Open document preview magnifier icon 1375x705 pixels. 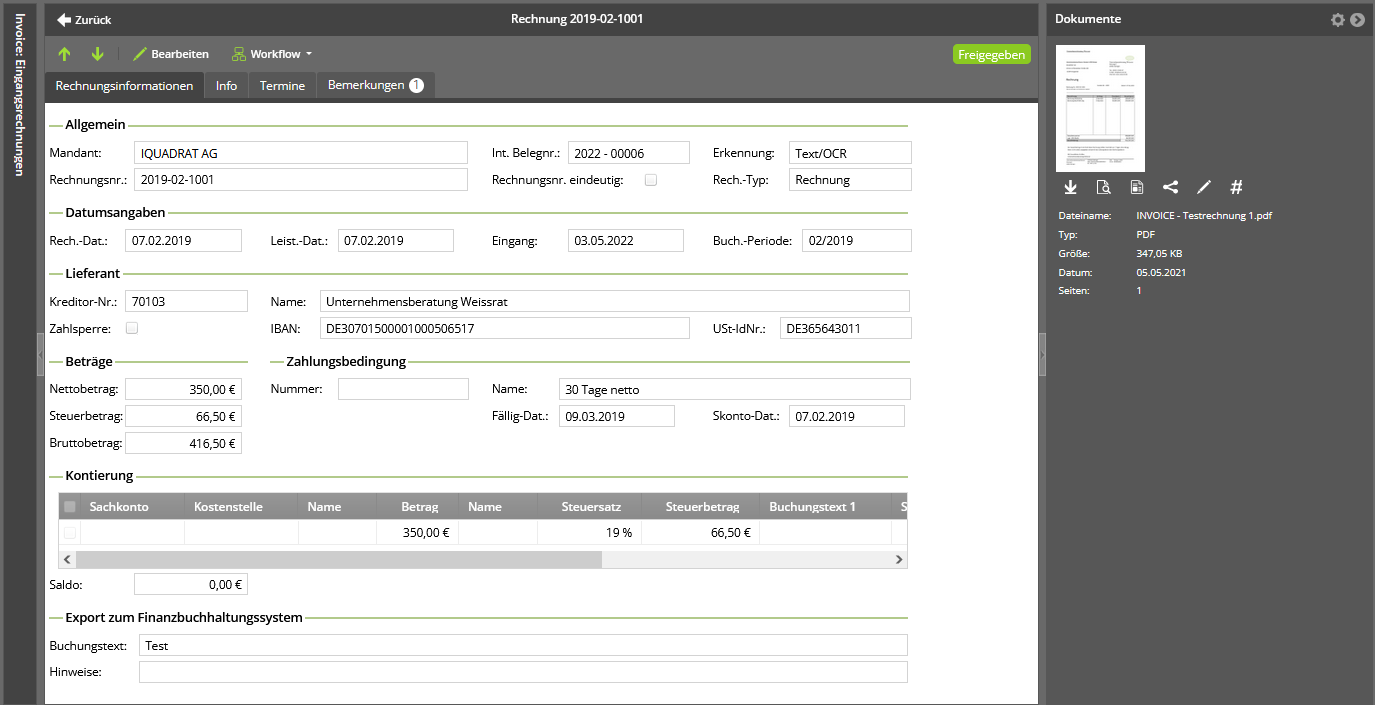(x=1103, y=187)
